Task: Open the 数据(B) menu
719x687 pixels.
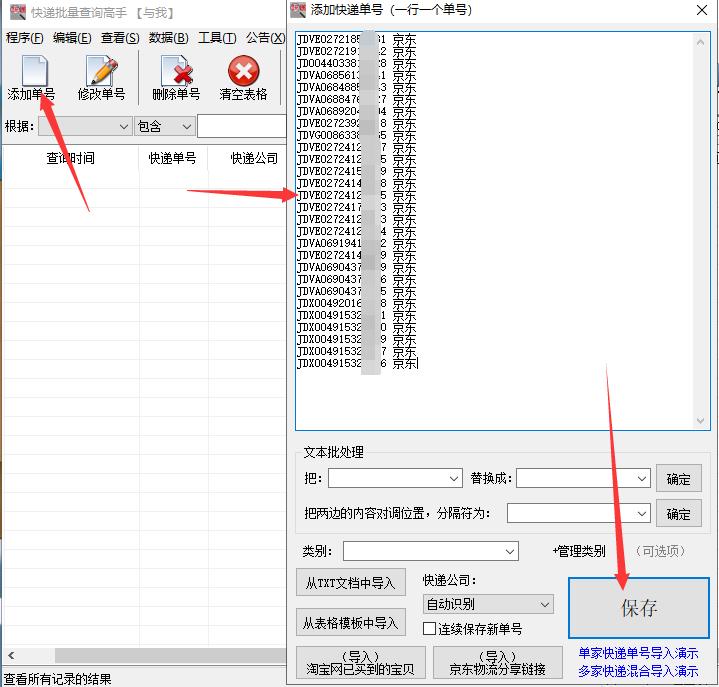Action: (168, 38)
